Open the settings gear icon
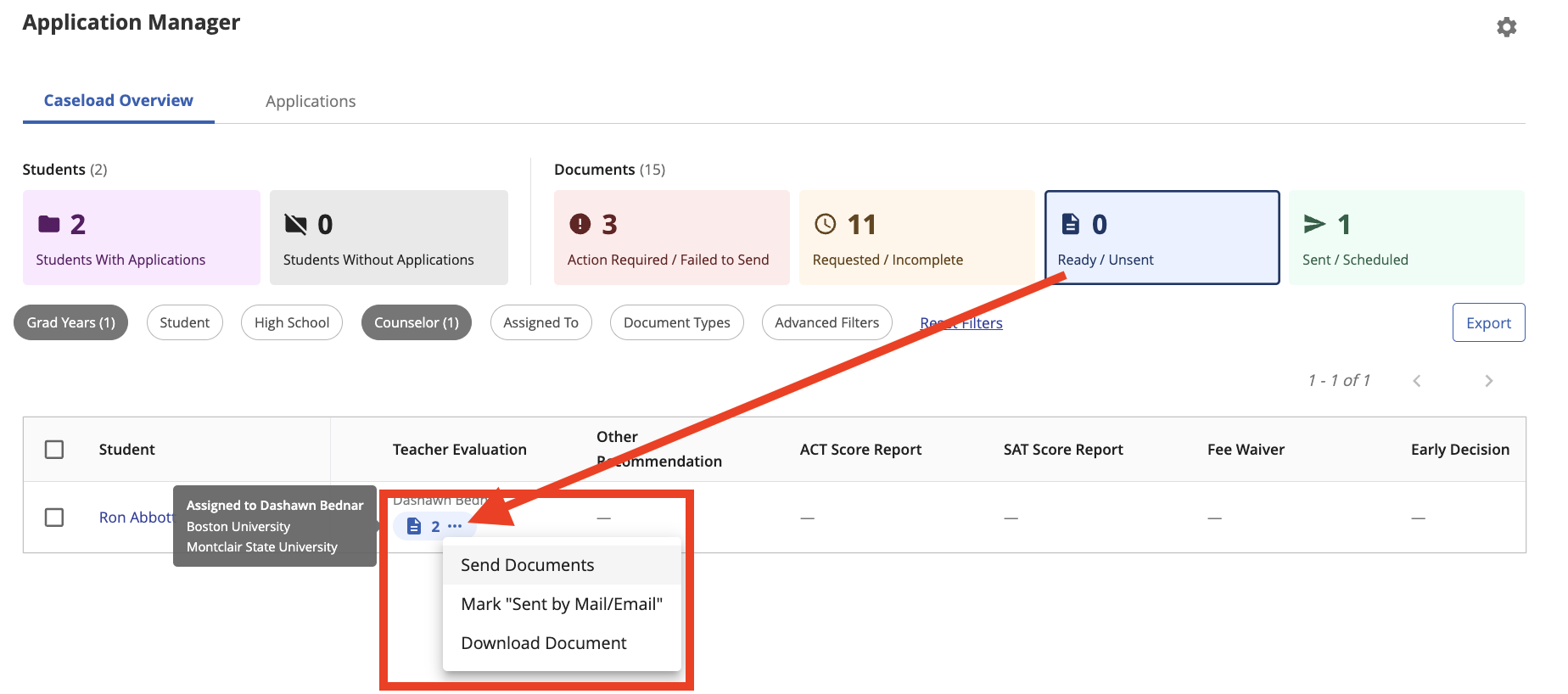This screenshot has height=694, width=1568. point(1506,27)
